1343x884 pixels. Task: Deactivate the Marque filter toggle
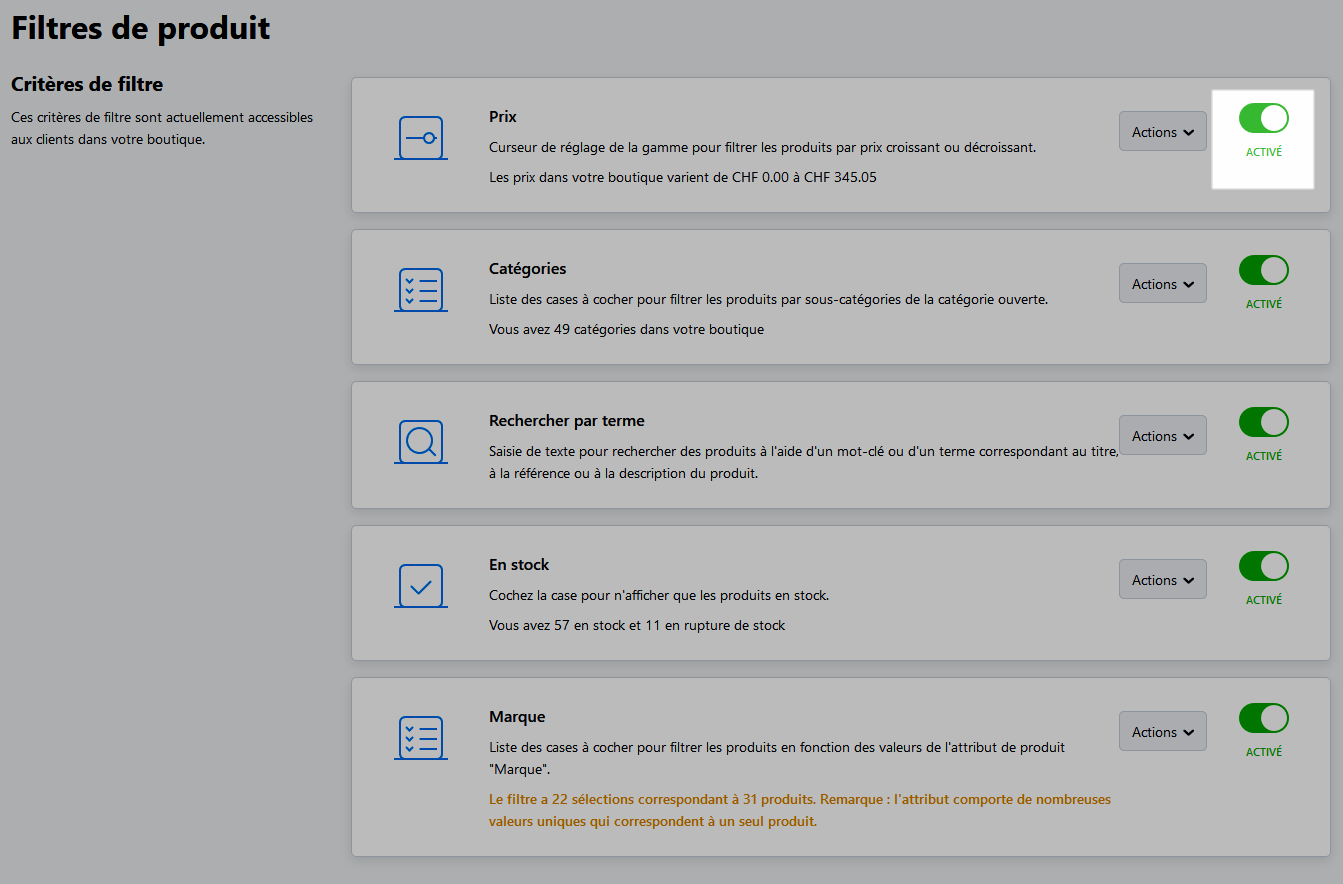[x=1263, y=718]
